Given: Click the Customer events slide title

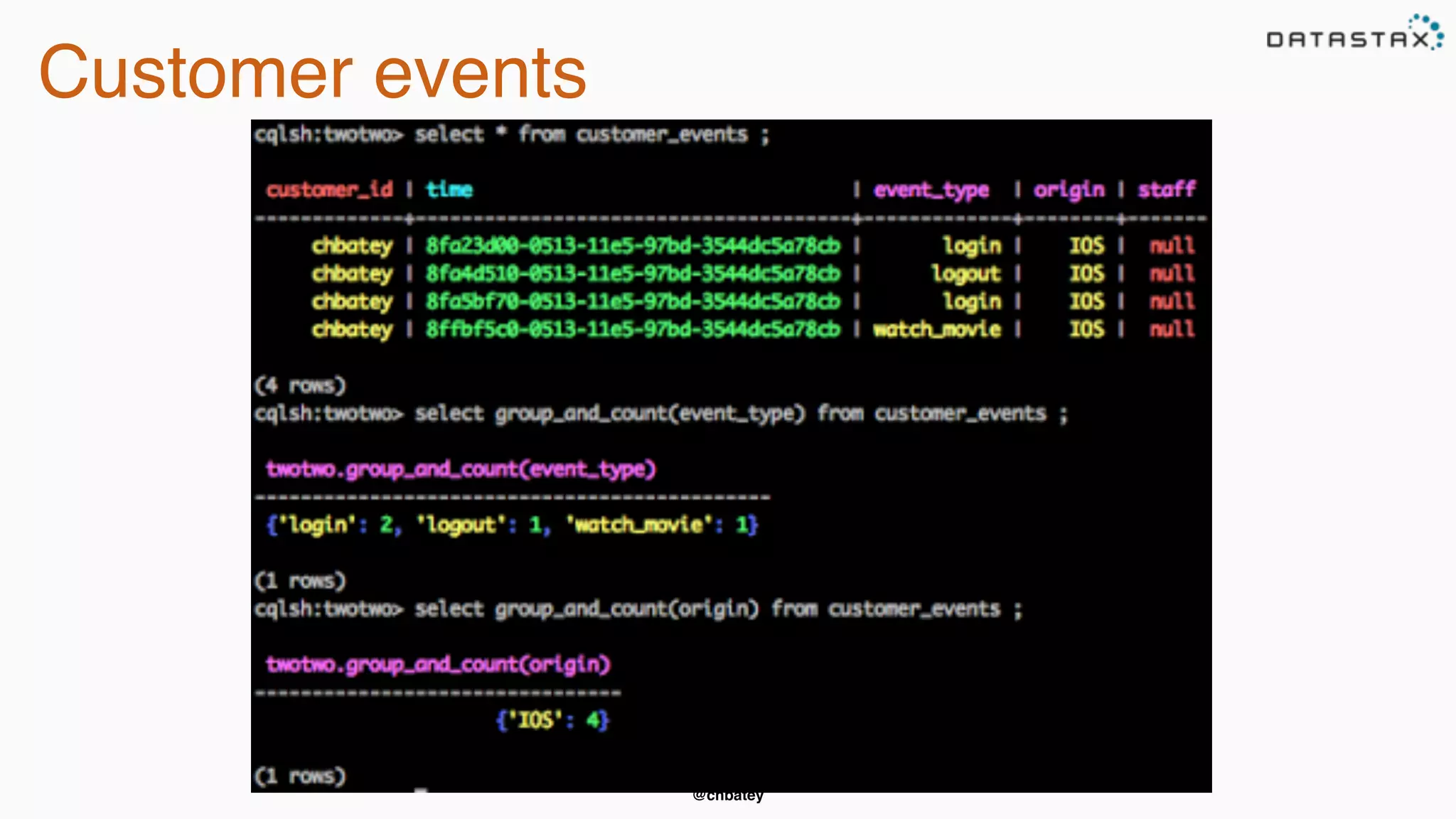Looking at the screenshot, I should click(313, 73).
